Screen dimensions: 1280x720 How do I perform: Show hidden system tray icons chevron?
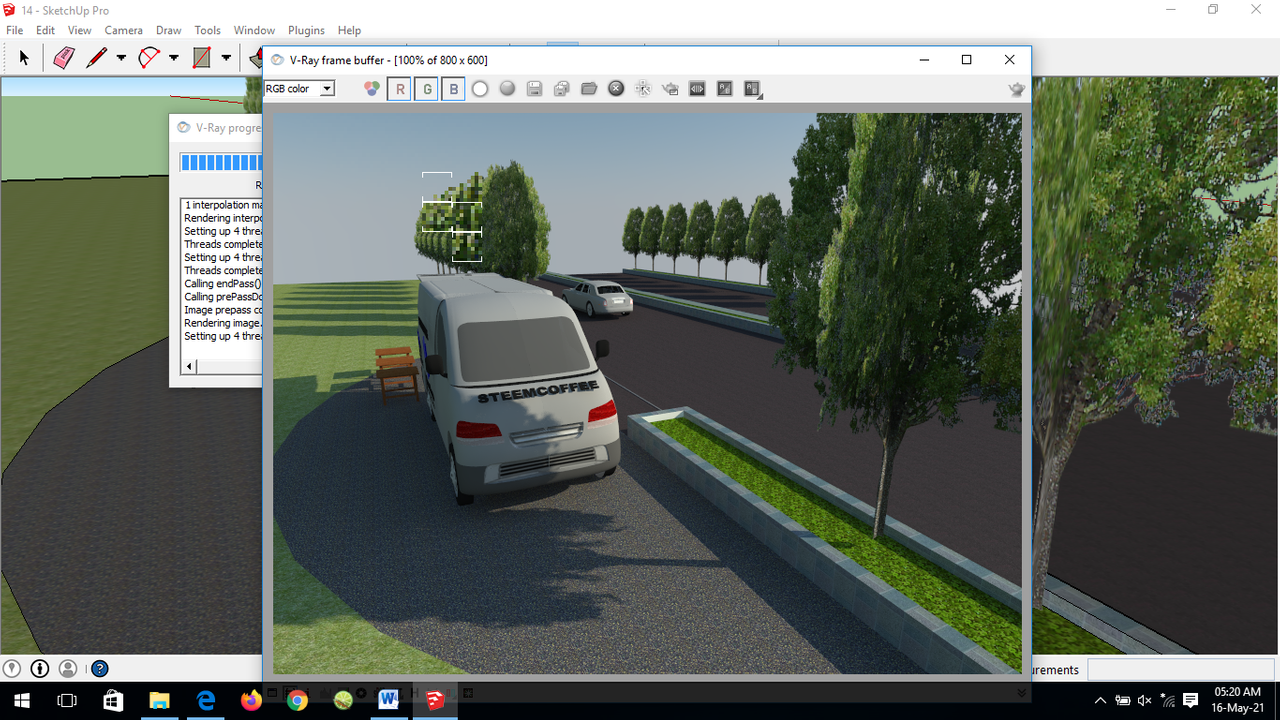[x=1100, y=700]
